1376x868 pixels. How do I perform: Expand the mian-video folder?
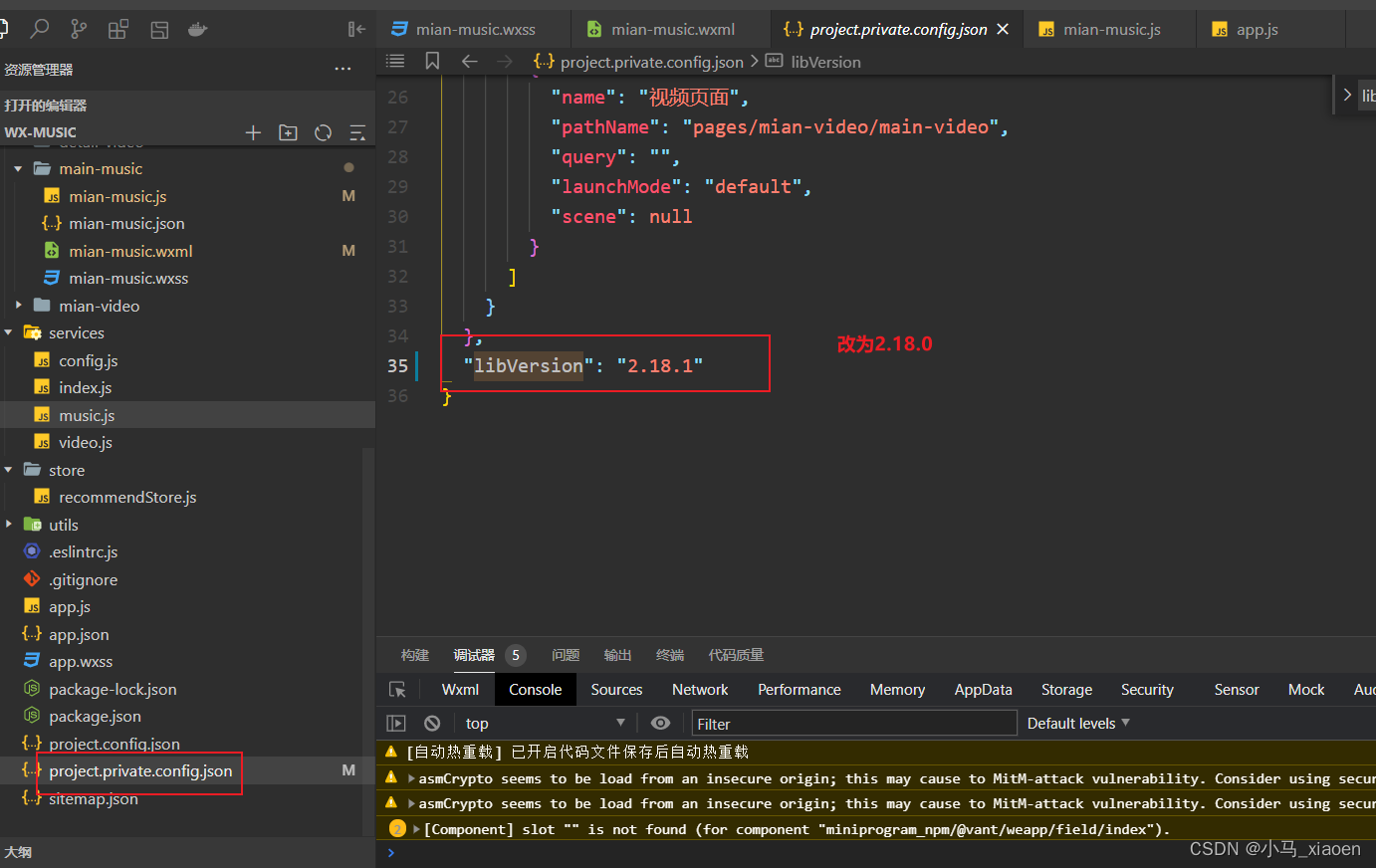(18, 306)
